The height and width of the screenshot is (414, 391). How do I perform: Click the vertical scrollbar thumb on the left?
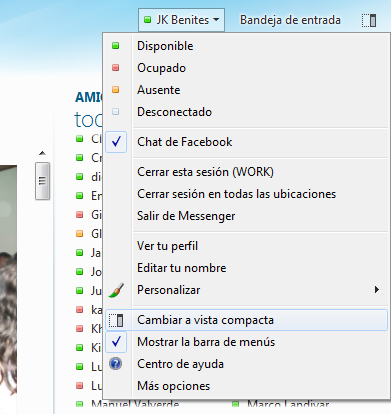click(x=42, y=181)
